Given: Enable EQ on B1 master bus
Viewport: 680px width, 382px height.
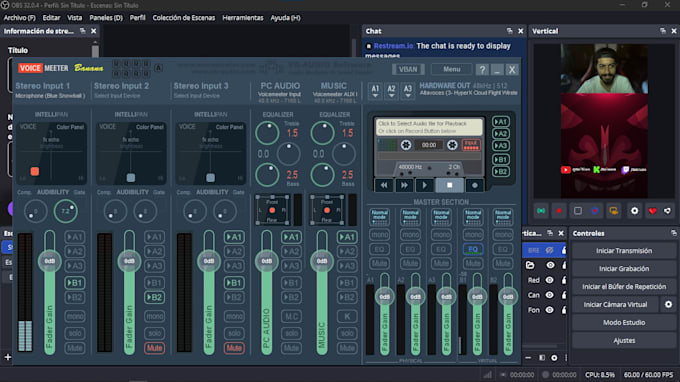Looking at the screenshot, I should click(x=473, y=249).
